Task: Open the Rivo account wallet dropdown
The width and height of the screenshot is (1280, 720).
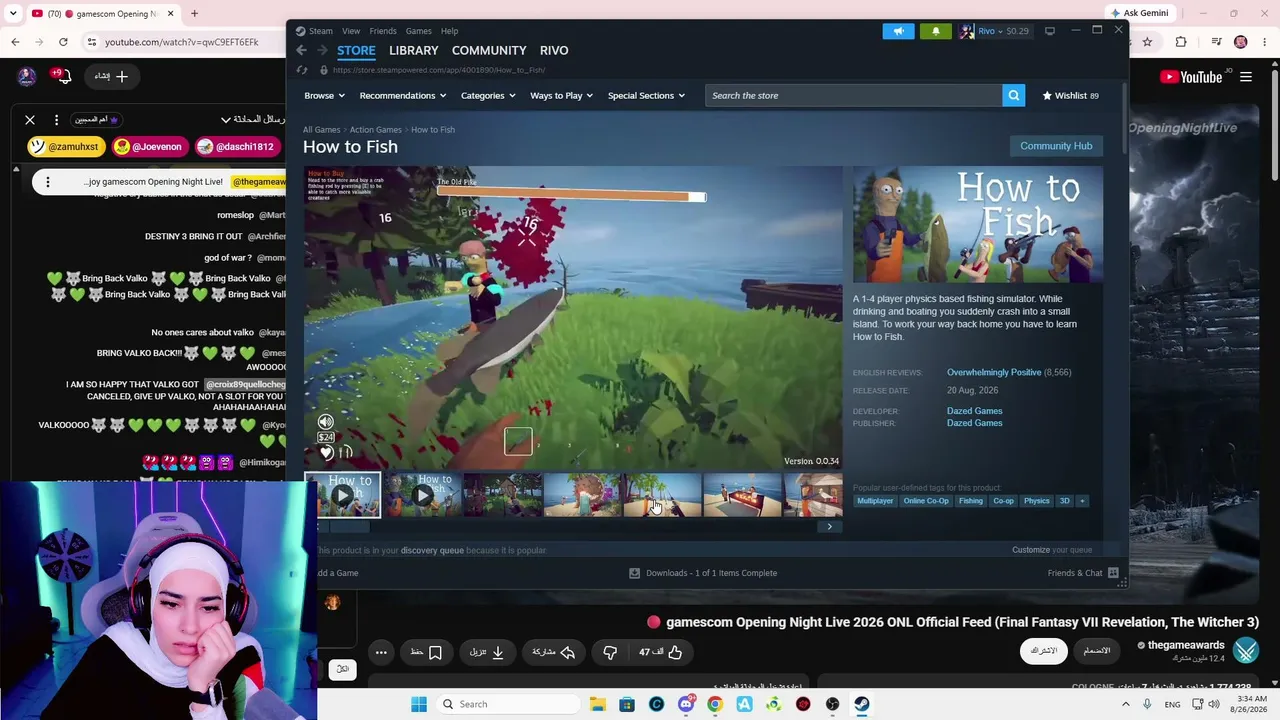Action: tap(995, 31)
